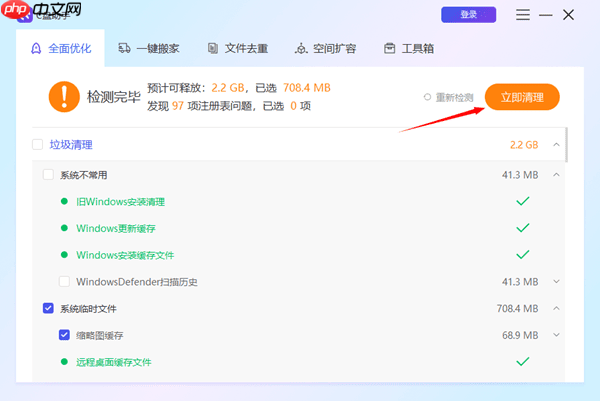Collapse the 系统临时文件 group chevron
600x401 pixels.
coord(556,308)
